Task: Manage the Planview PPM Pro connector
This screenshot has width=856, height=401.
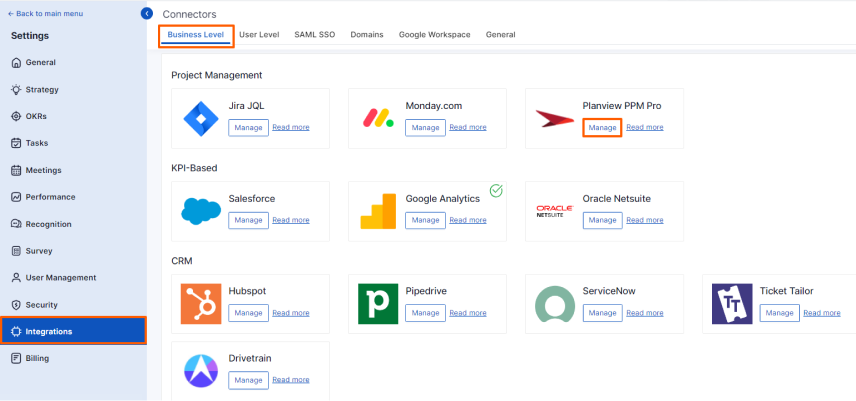Action: 602,128
